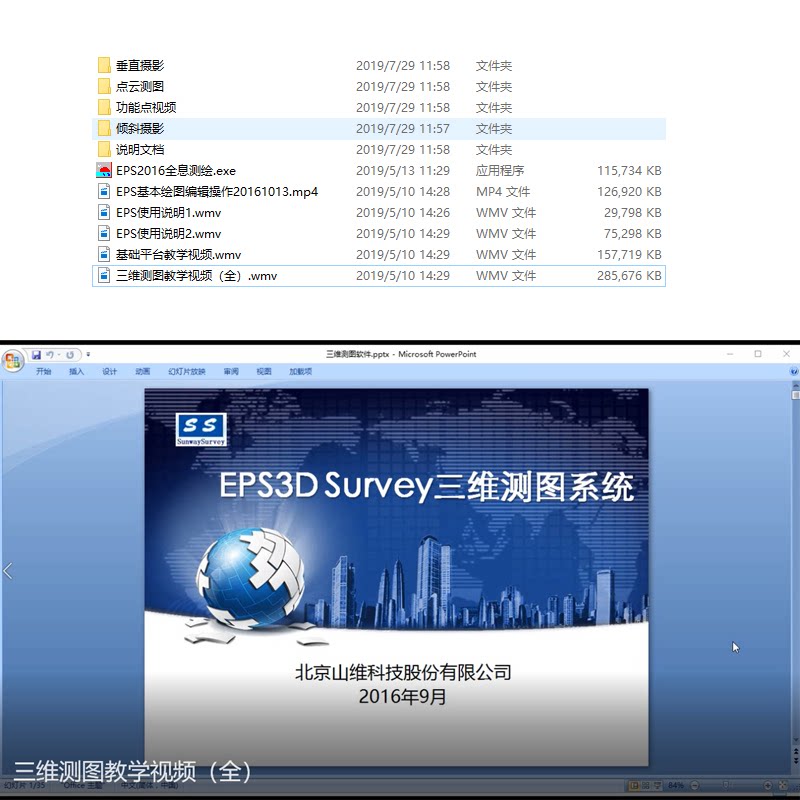Switch to the 动画 ribbon tab
This screenshot has width=800, height=800.
(x=142, y=371)
